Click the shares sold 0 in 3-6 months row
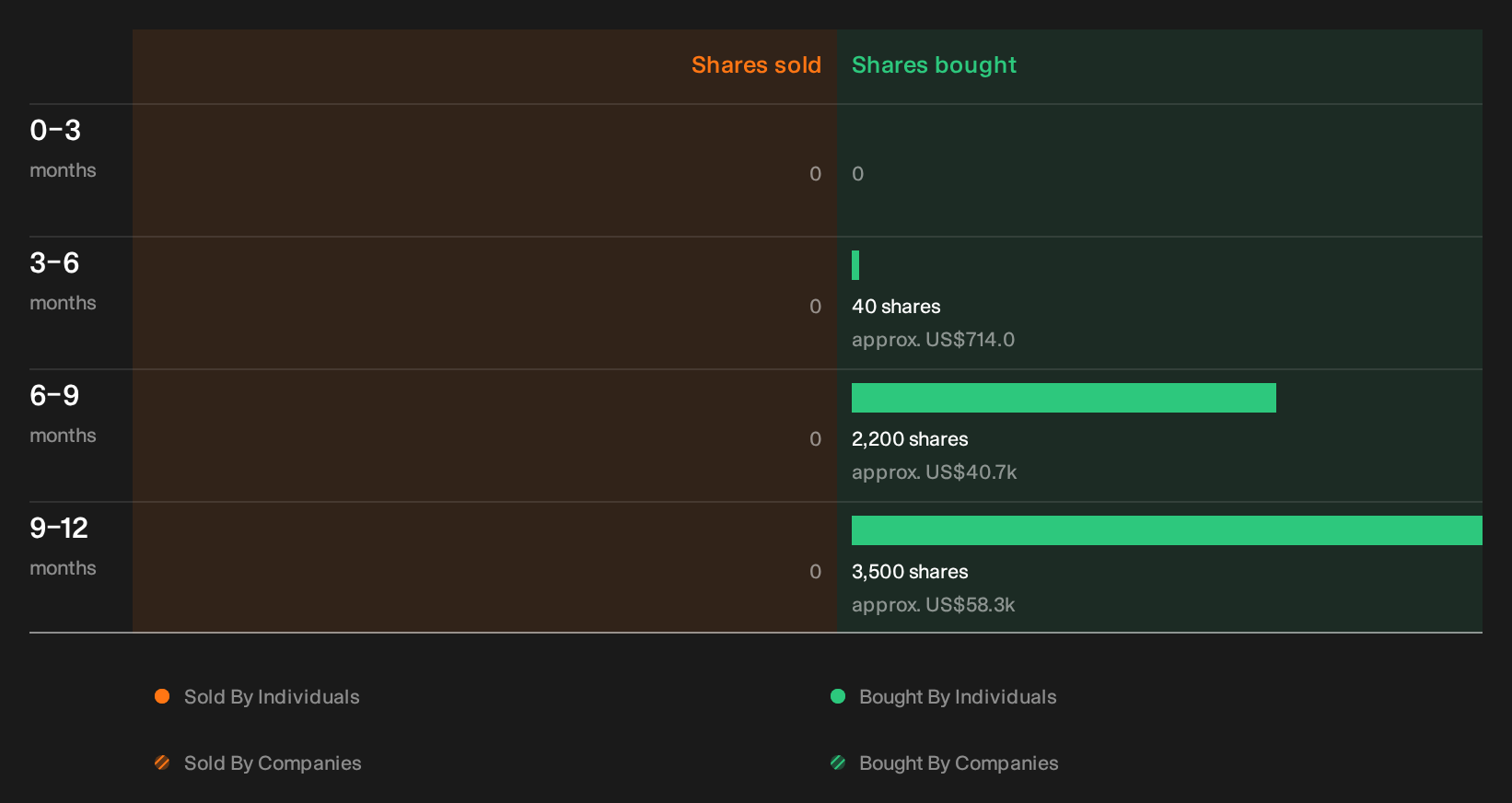The width and height of the screenshot is (1512, 803). [x=816, y=307]
